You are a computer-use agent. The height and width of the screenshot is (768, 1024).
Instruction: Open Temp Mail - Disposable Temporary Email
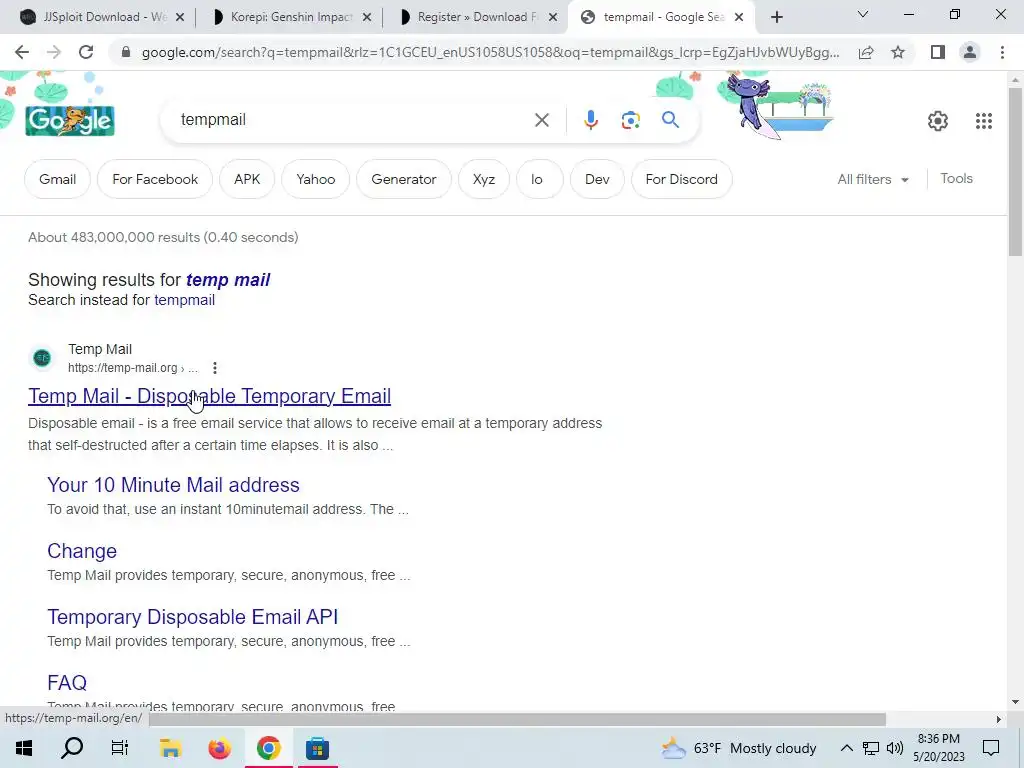210,396
